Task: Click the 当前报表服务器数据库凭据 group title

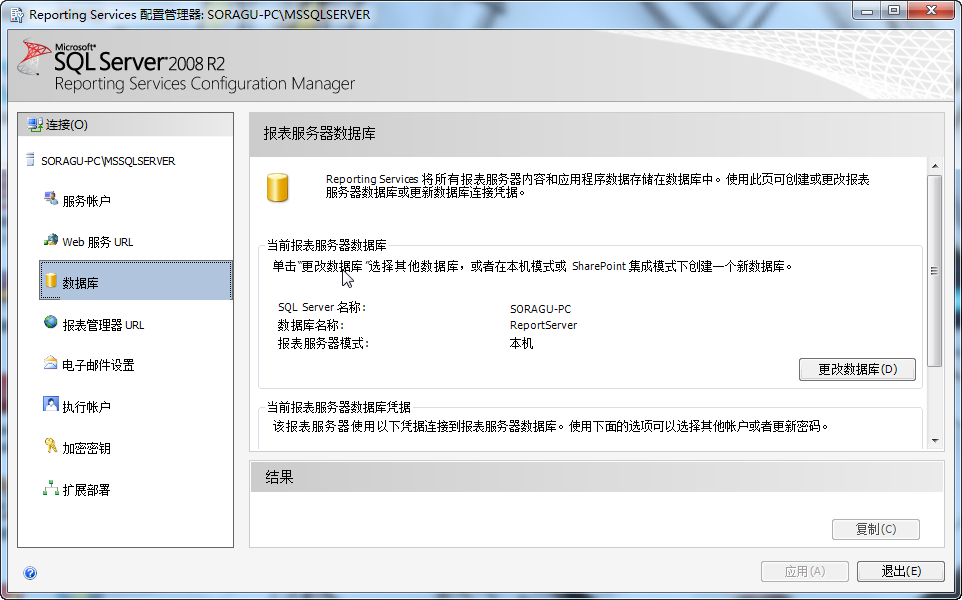Action: [x=339, y=407]
